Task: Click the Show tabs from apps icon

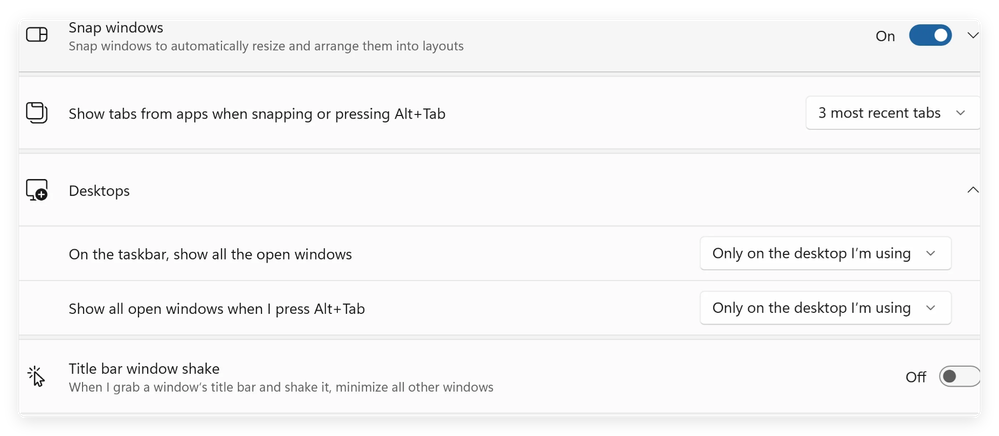Action: [37, 113]
